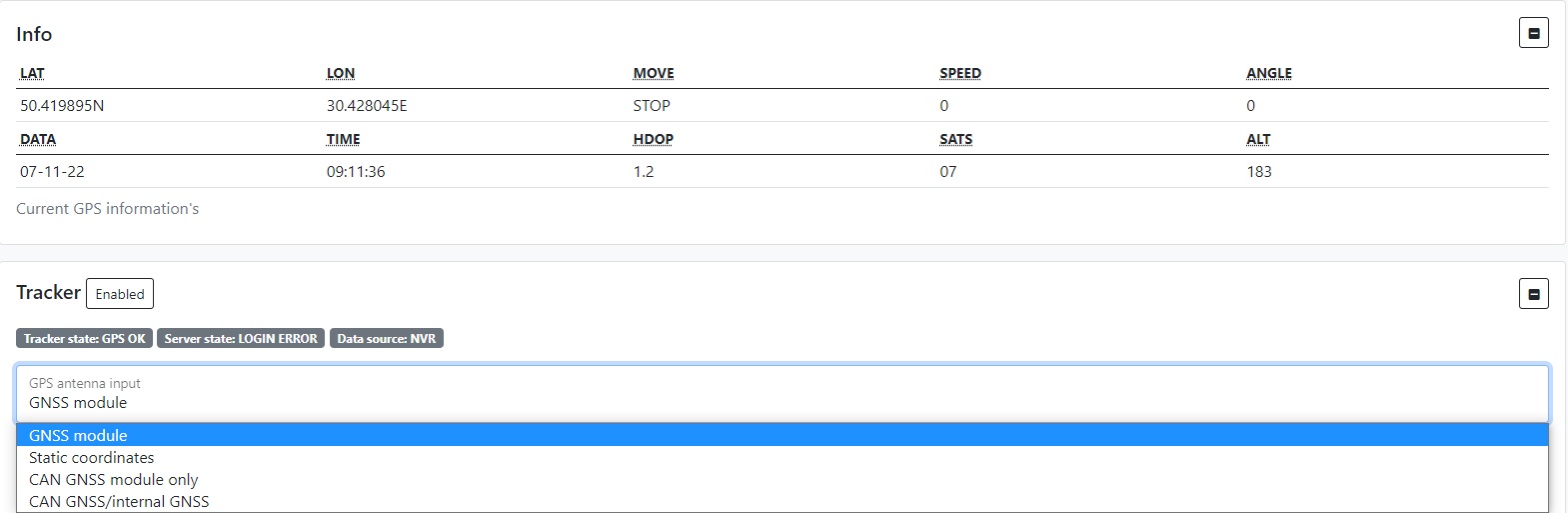Viewport: 1568px width, 513px height.
Task: Click the SATS column header
Action: pyautogui.click(x=956, y=139)
